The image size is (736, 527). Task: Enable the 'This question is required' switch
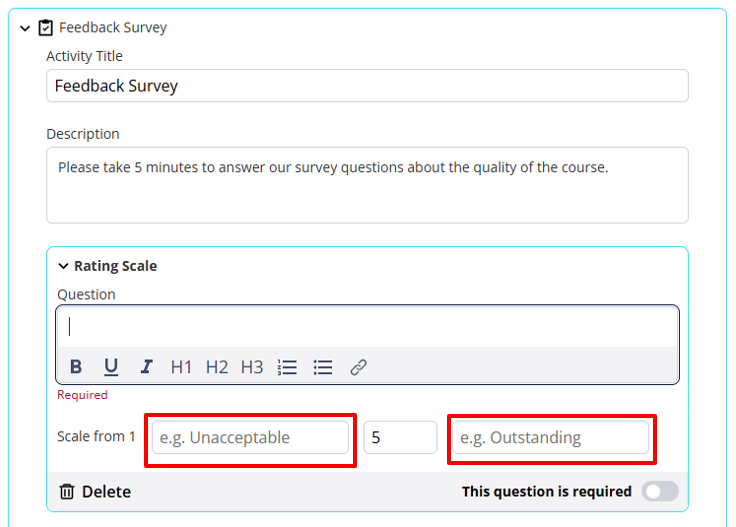click(x=660, y=492)
